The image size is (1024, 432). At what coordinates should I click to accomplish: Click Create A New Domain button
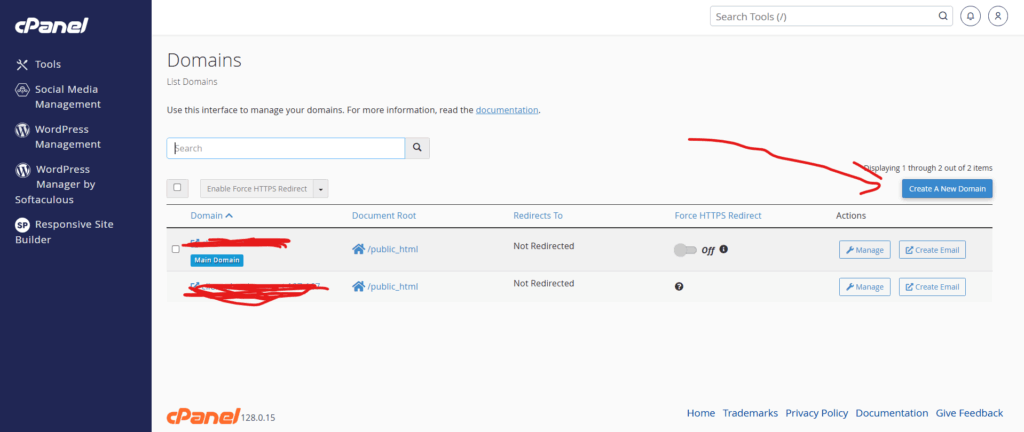click(x=946, y=188)
